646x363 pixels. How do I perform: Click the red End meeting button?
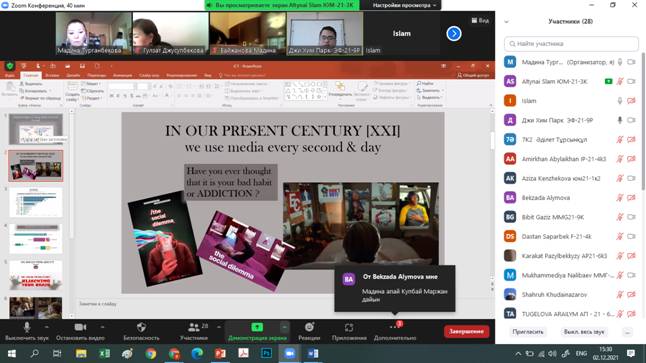(466, 332)
